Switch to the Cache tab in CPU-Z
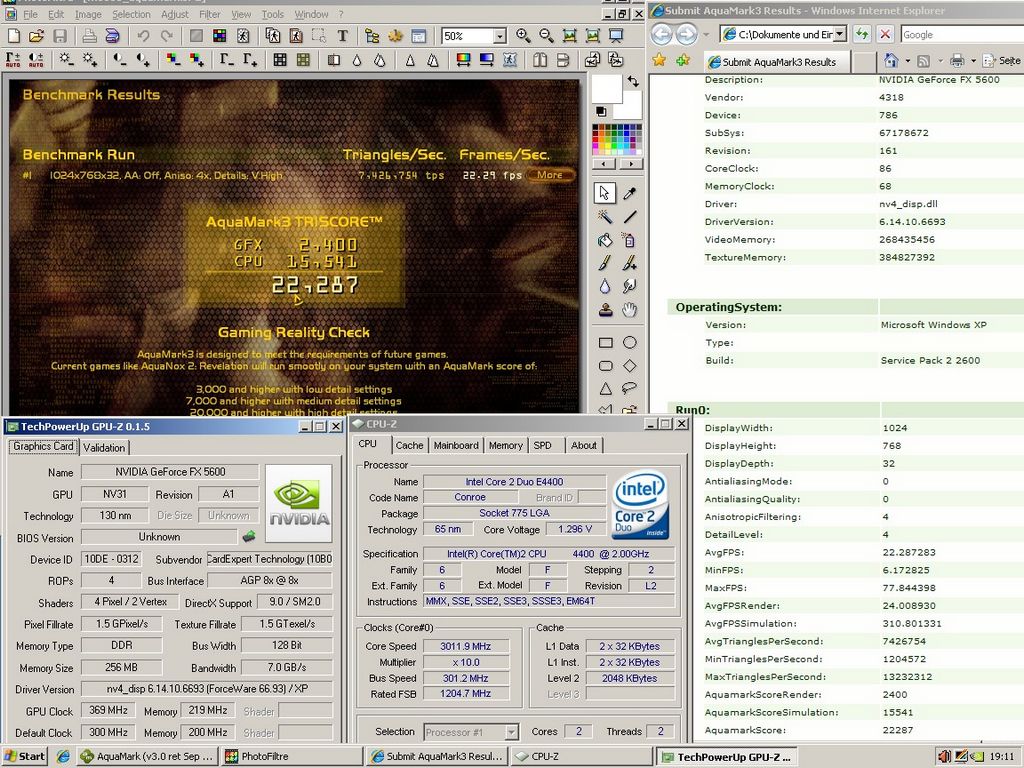 [409, 445]
